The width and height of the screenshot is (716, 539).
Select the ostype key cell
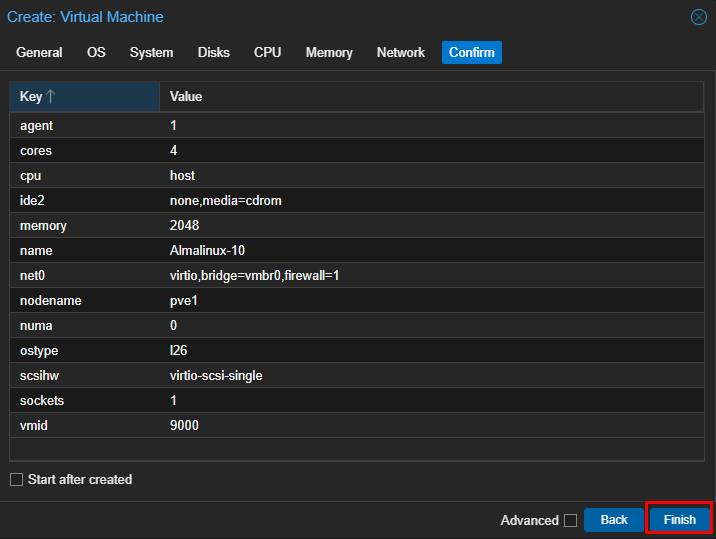tap(84, 350)
